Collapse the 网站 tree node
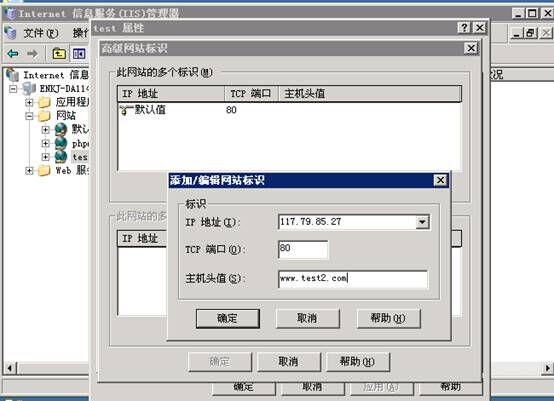This screenshot has width=554, height=401. 29,116
